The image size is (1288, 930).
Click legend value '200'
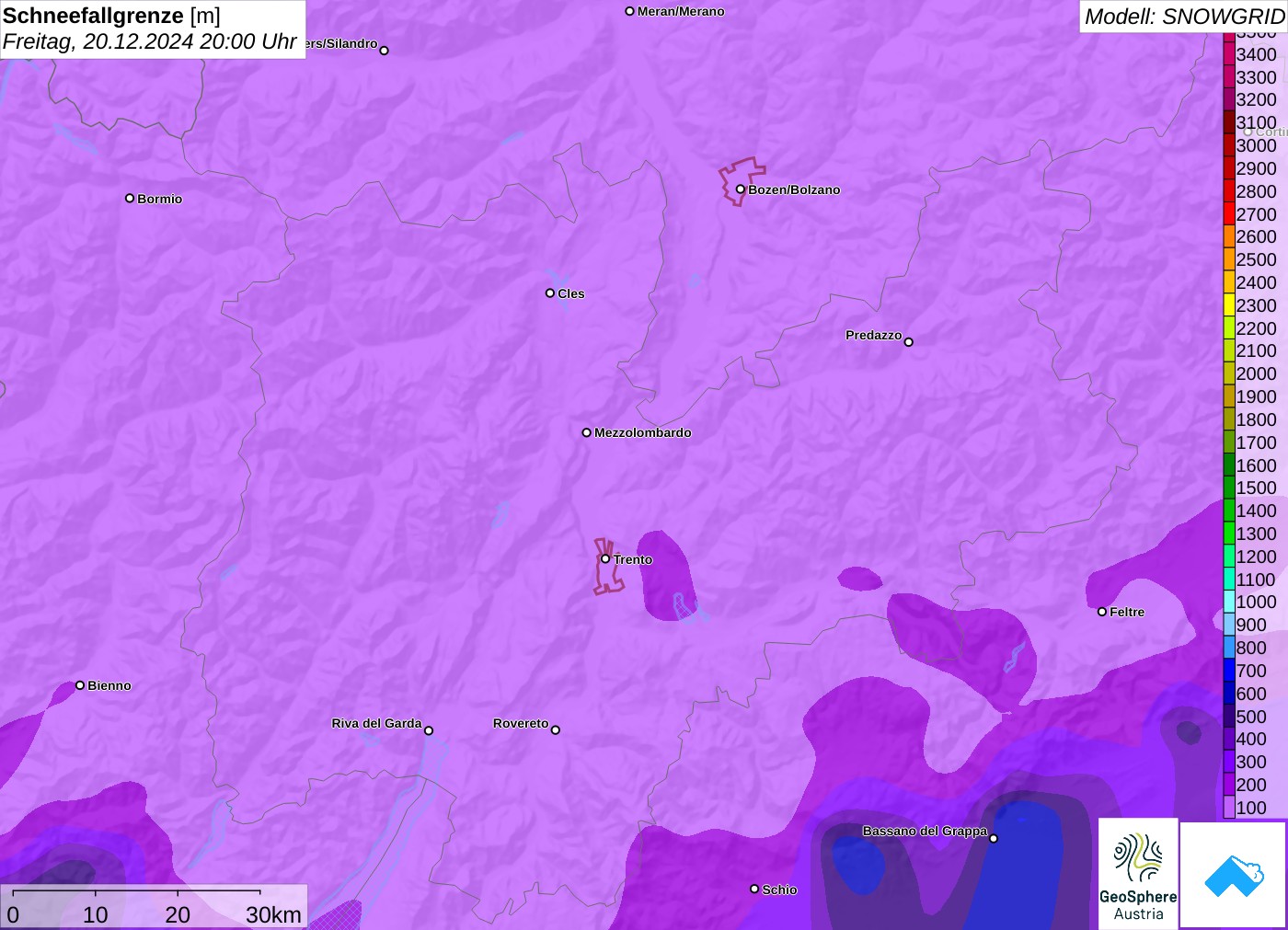[x=1251, y=785]
